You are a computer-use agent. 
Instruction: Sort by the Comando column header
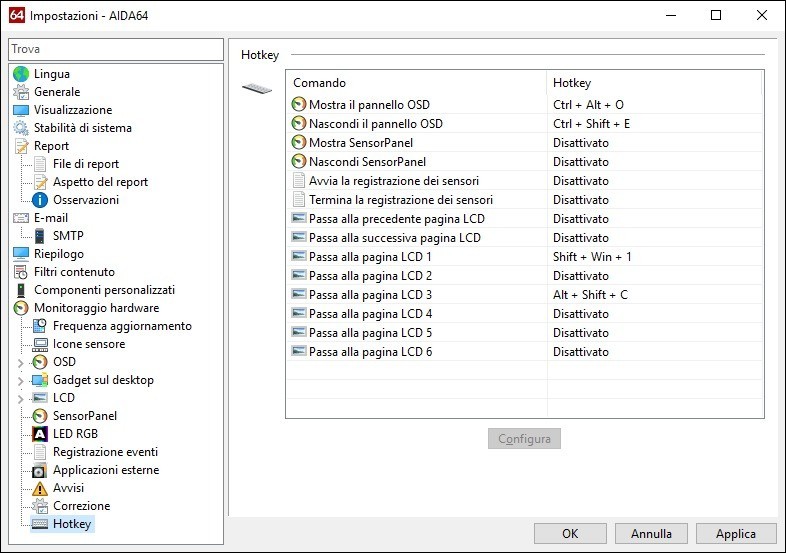point(416,83)
